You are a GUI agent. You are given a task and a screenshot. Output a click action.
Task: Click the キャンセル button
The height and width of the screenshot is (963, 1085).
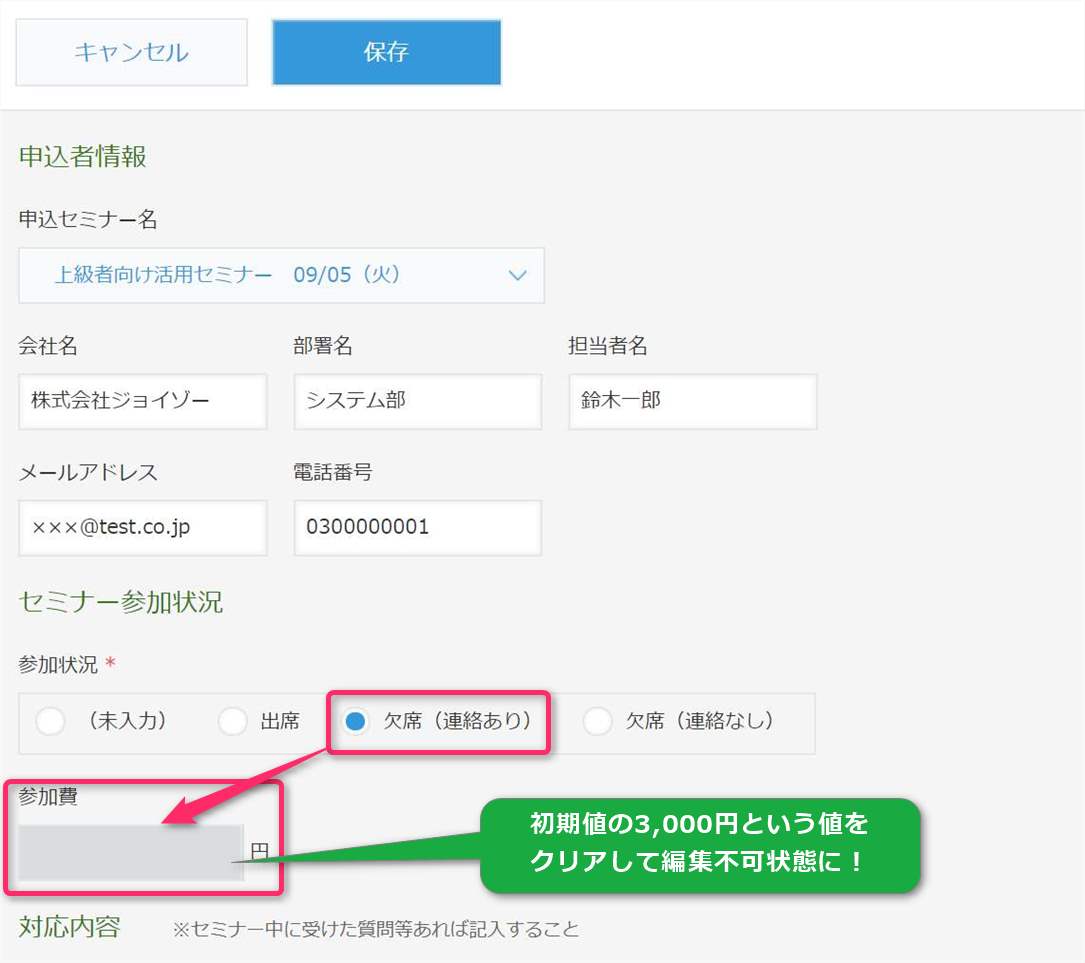131,53
